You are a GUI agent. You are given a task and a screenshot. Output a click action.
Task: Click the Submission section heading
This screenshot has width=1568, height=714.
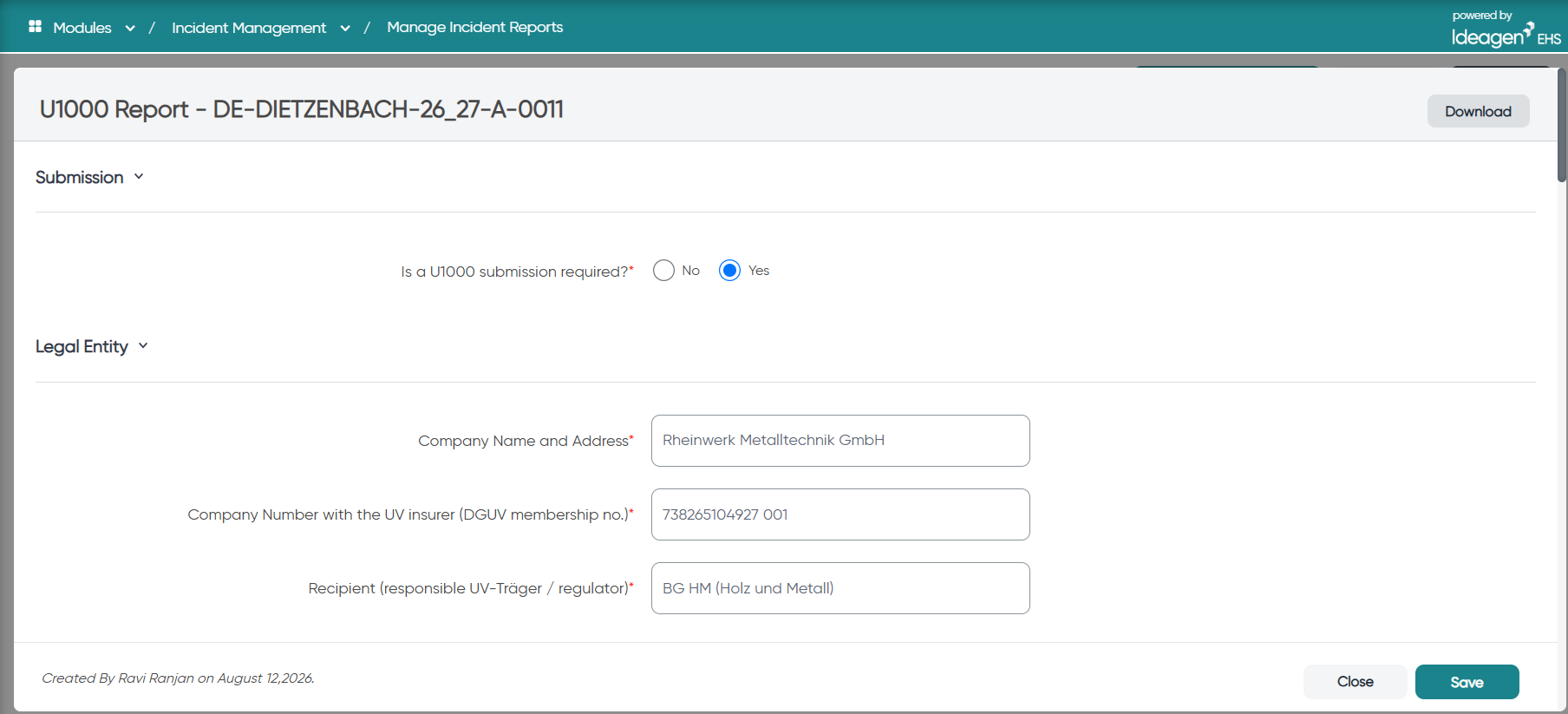click(79, 177)
